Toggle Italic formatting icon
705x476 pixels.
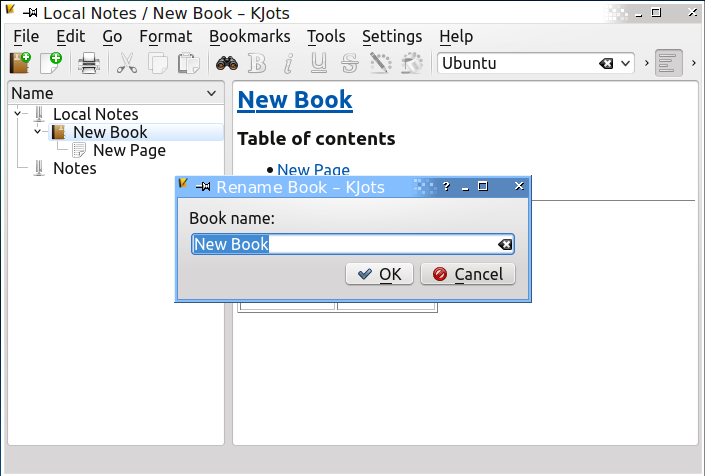coord(288,63)
